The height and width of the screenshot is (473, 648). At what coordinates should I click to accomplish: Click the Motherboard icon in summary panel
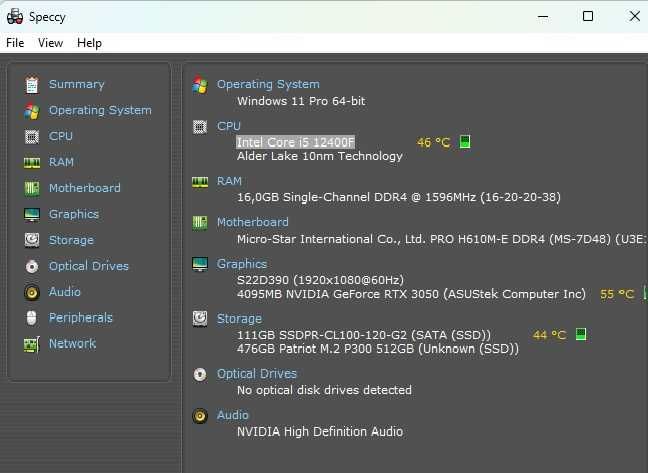tap(200, 223)
